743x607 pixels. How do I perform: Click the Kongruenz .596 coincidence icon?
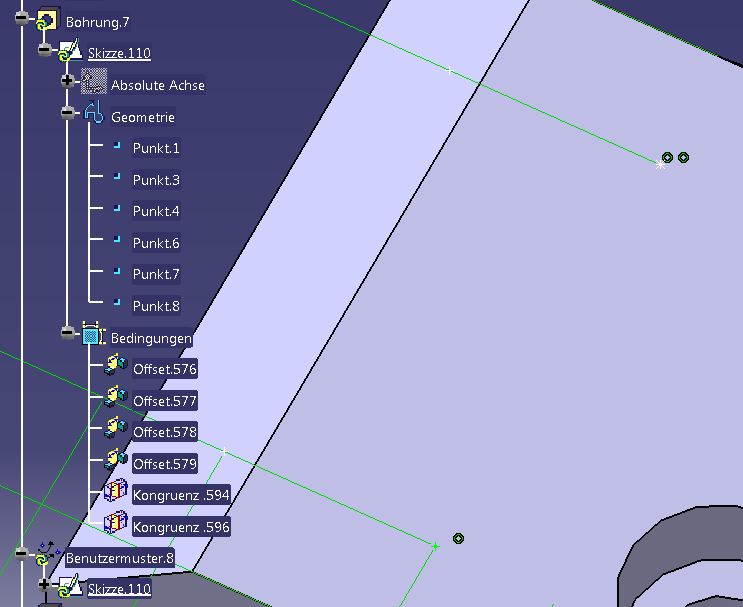pos(116,523)
